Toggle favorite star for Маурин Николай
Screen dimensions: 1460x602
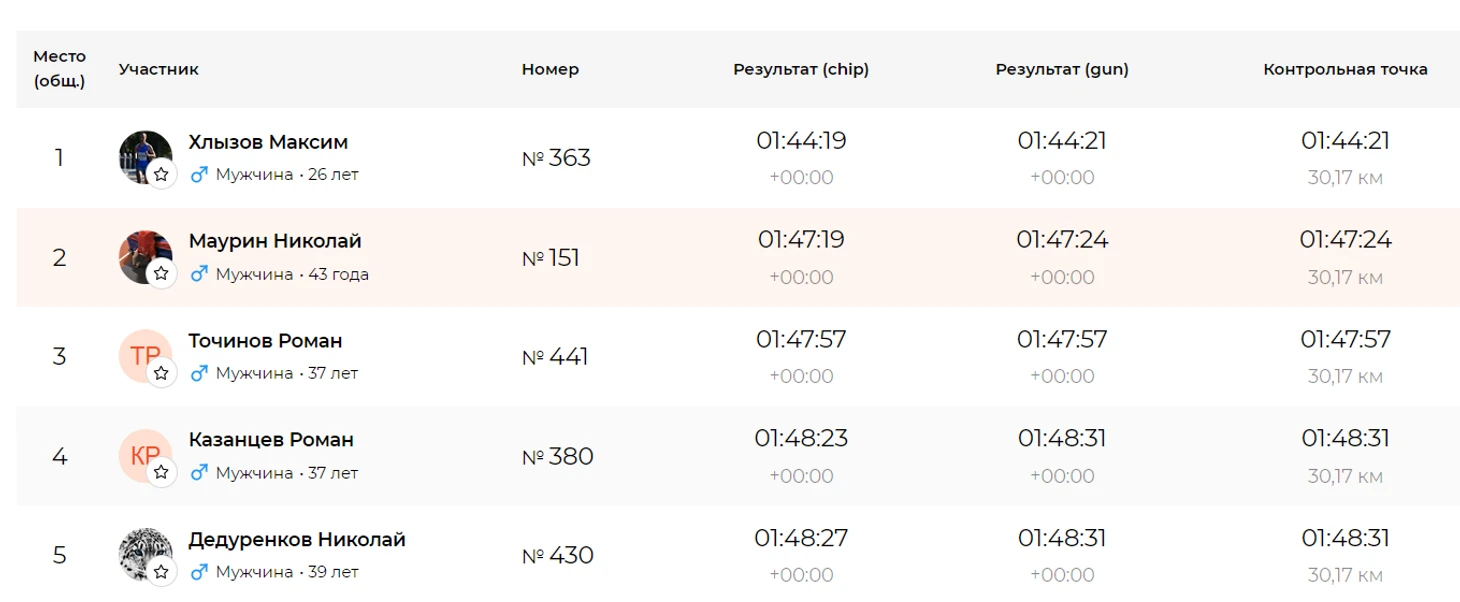point(161,274)
